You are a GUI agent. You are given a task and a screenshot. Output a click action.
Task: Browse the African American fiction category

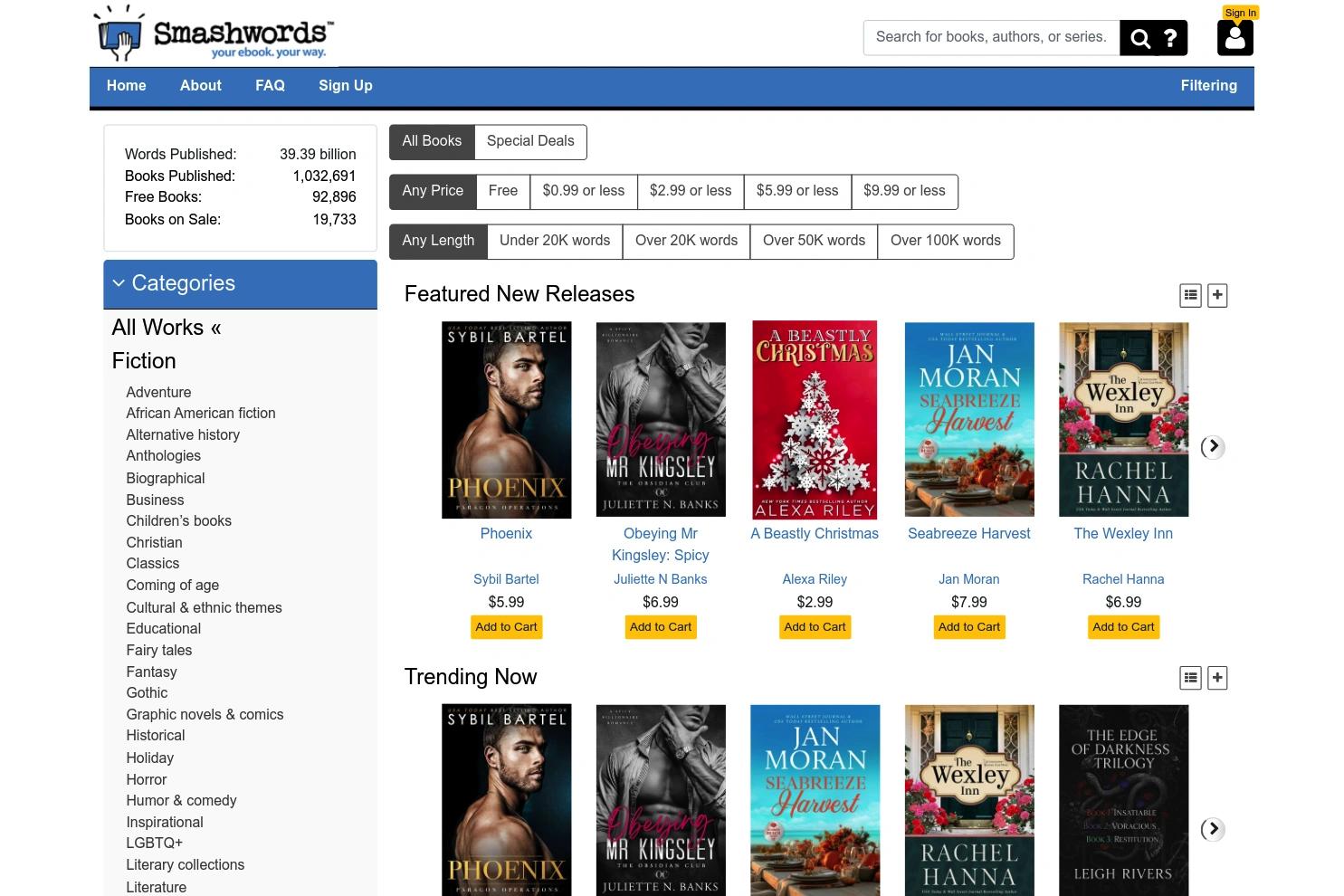coord(201,414)
